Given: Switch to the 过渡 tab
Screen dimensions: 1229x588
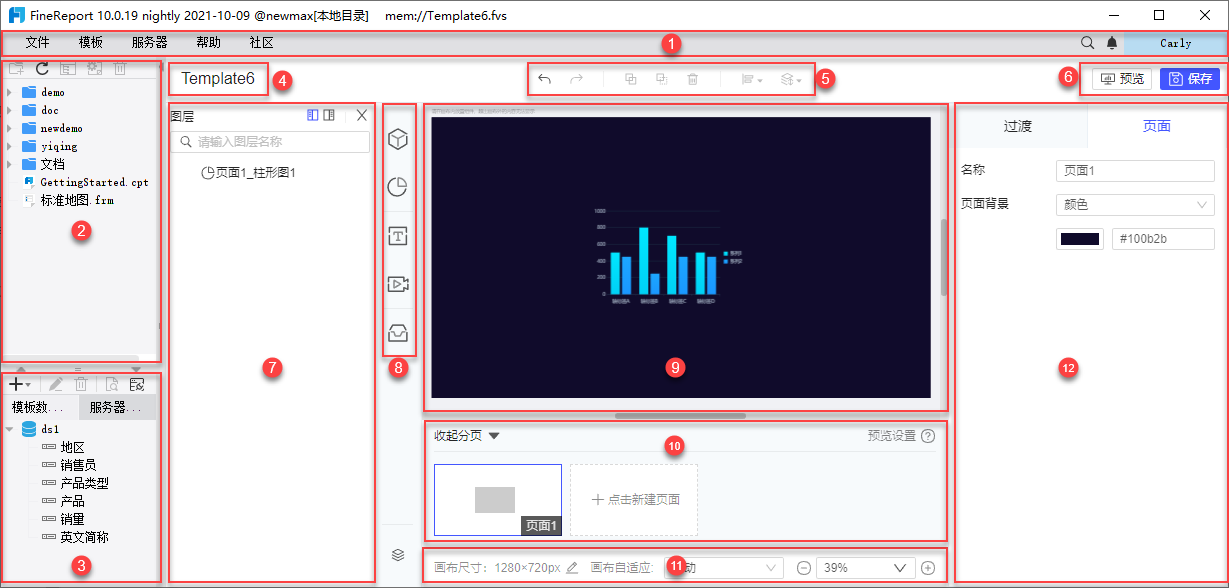Looking at the screenshot, I should (x=1017, y=126).
